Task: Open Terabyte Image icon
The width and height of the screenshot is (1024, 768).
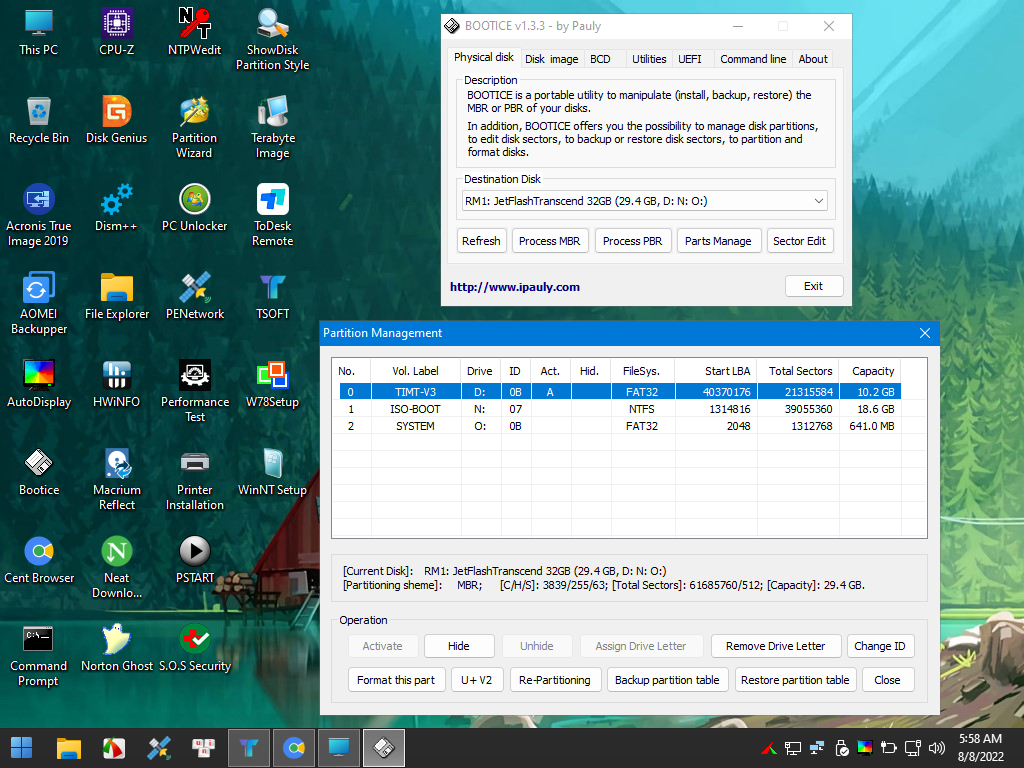Action: 272,127
